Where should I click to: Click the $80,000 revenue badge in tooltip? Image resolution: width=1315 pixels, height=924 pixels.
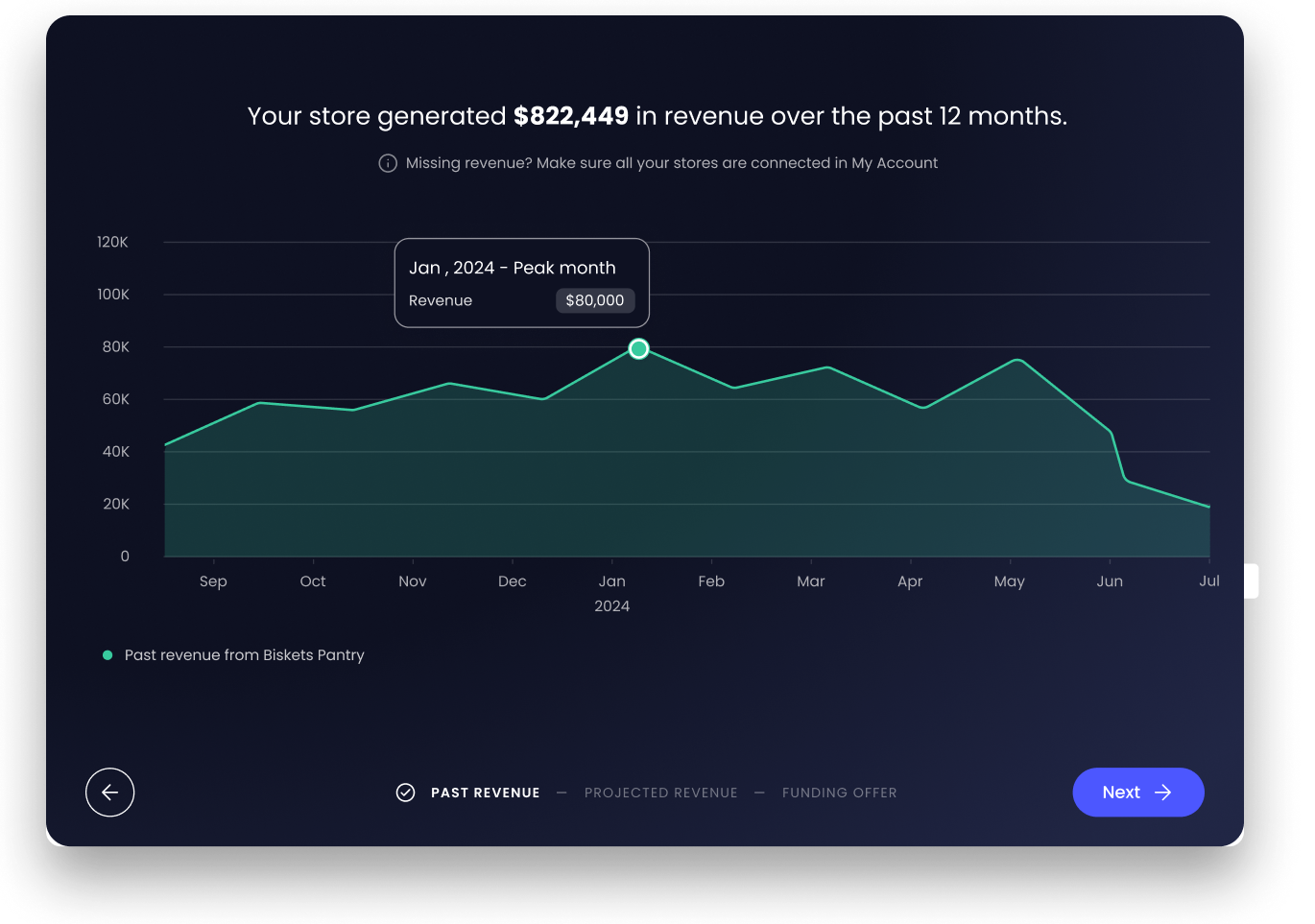click(x=595, y=300)
